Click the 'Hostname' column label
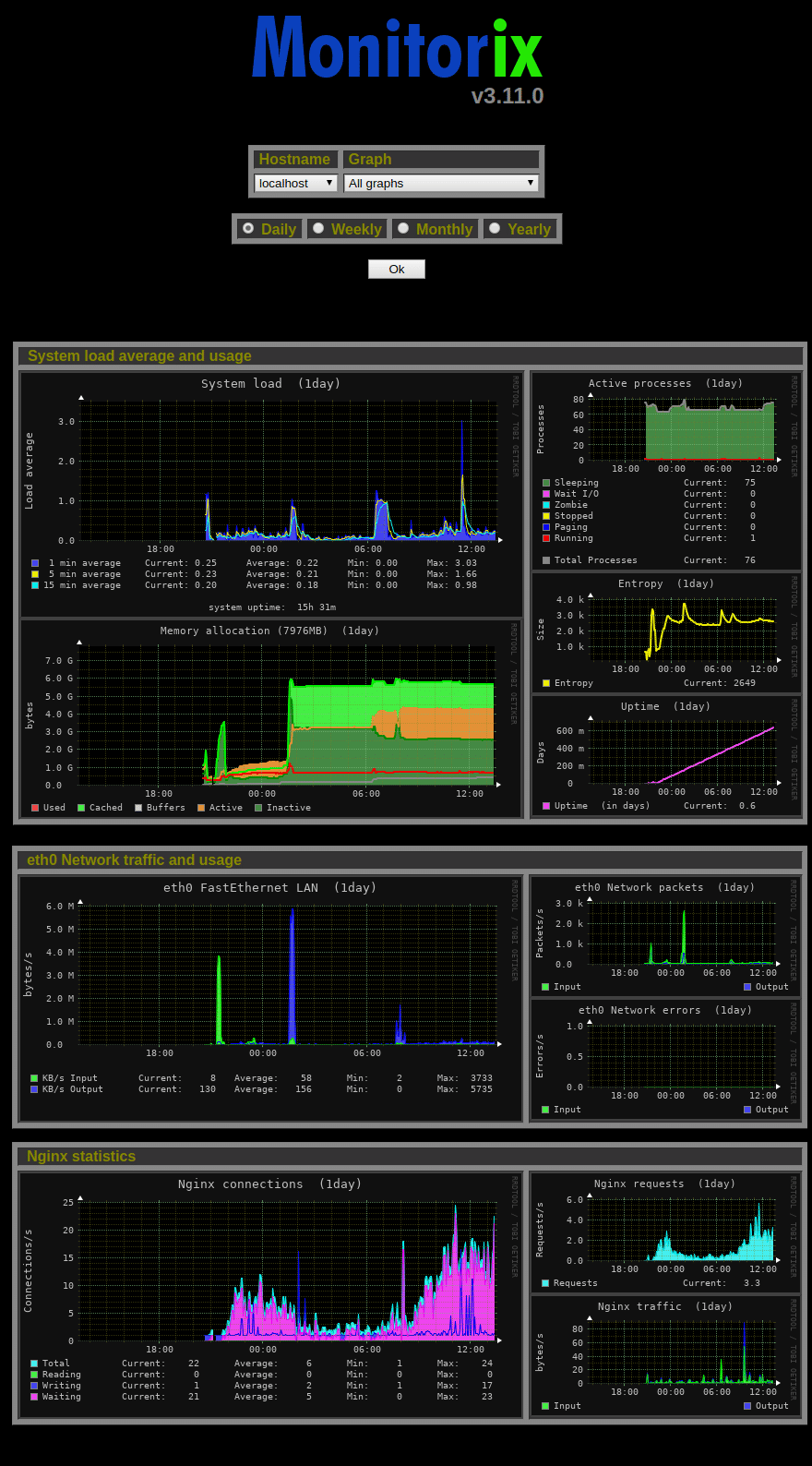812x1466 pixels. (294, 160)
